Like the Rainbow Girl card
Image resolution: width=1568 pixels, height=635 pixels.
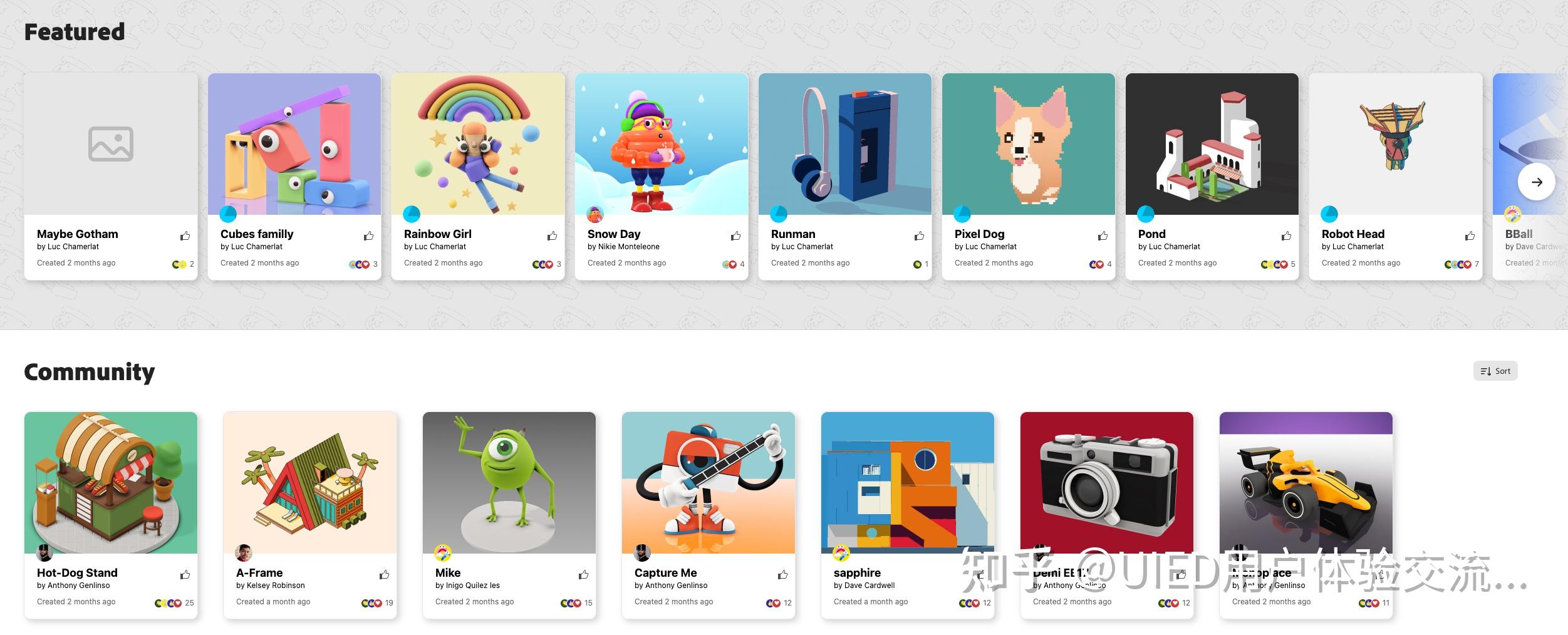pyautogui.click(x=552, y=235)
